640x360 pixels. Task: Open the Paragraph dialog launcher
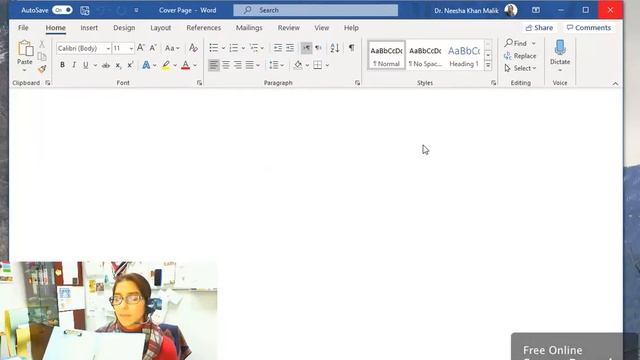coord(358,83)
